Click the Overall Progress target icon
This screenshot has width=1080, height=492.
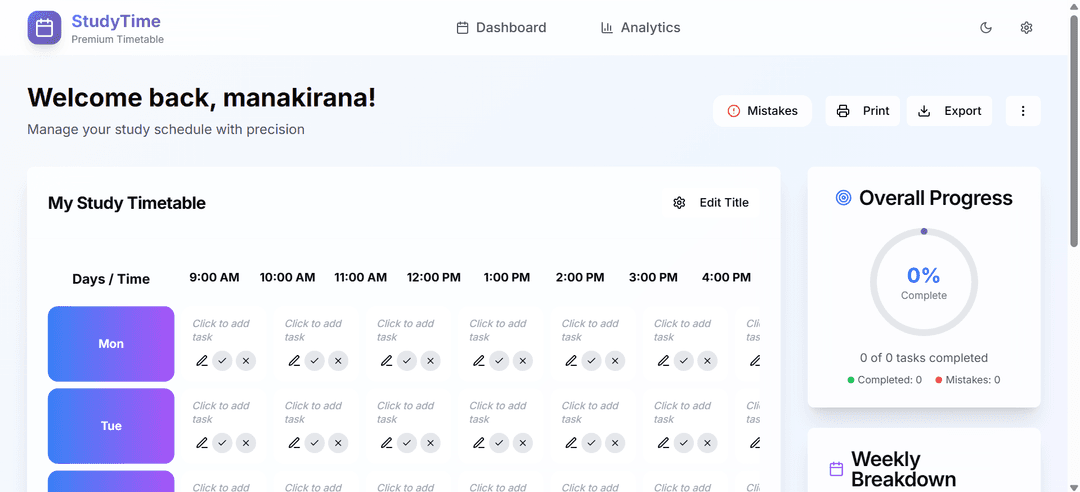(x=843, y=198)
